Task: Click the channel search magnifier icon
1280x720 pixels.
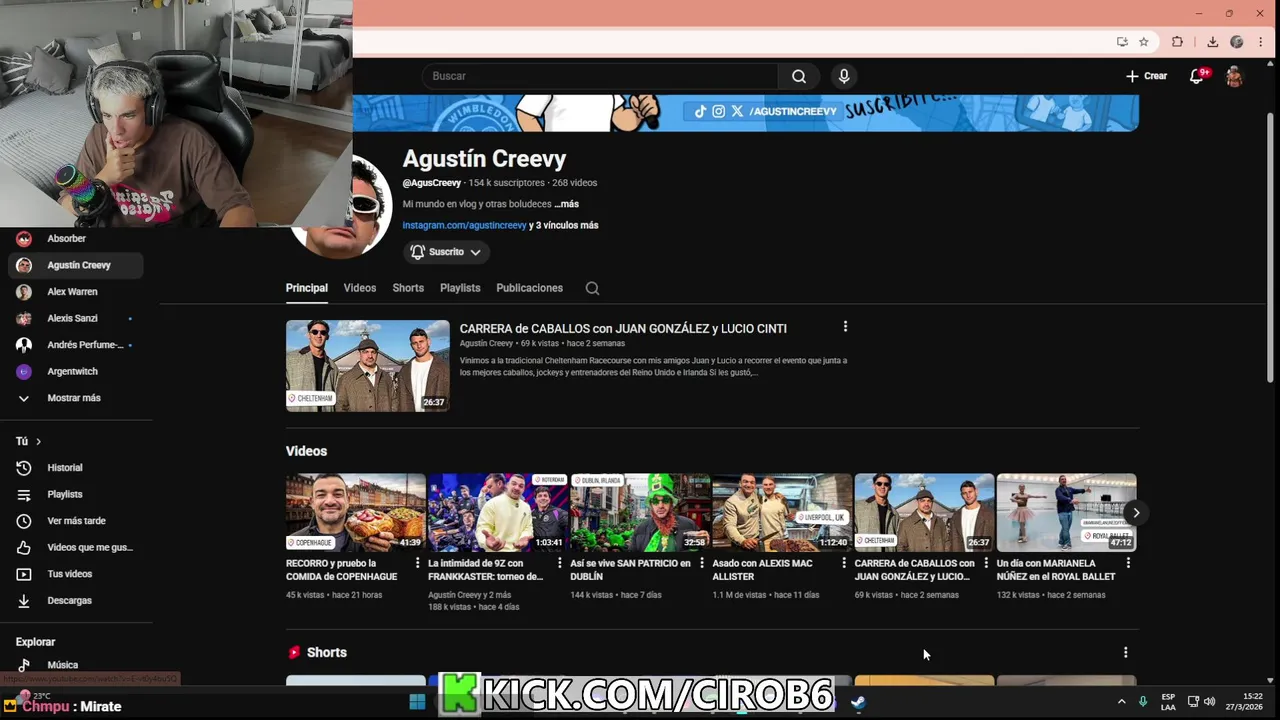Action: coord(592,288)
